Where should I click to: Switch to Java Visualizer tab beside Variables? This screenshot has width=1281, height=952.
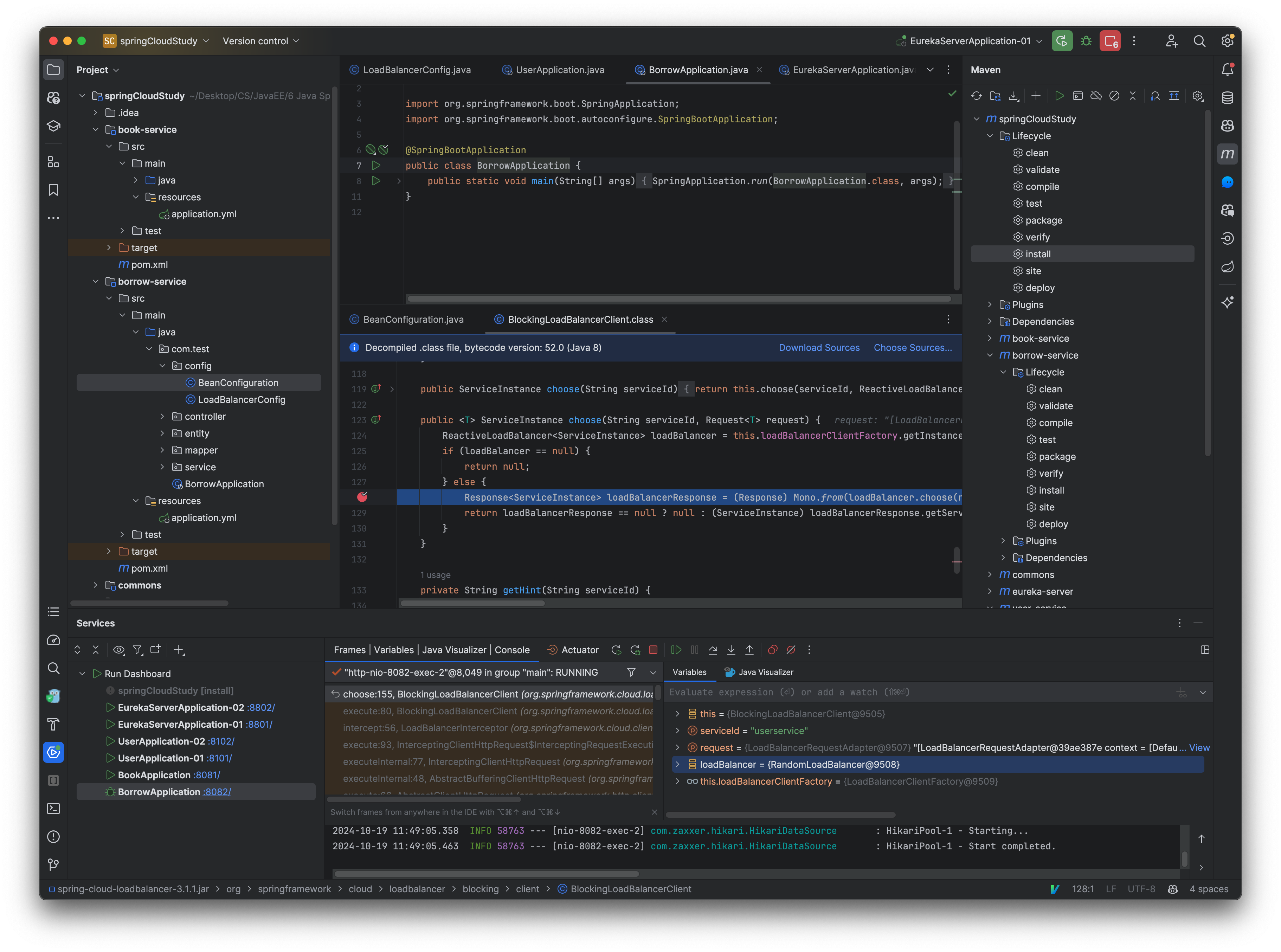pyautogui.click(x=759, y=673)
